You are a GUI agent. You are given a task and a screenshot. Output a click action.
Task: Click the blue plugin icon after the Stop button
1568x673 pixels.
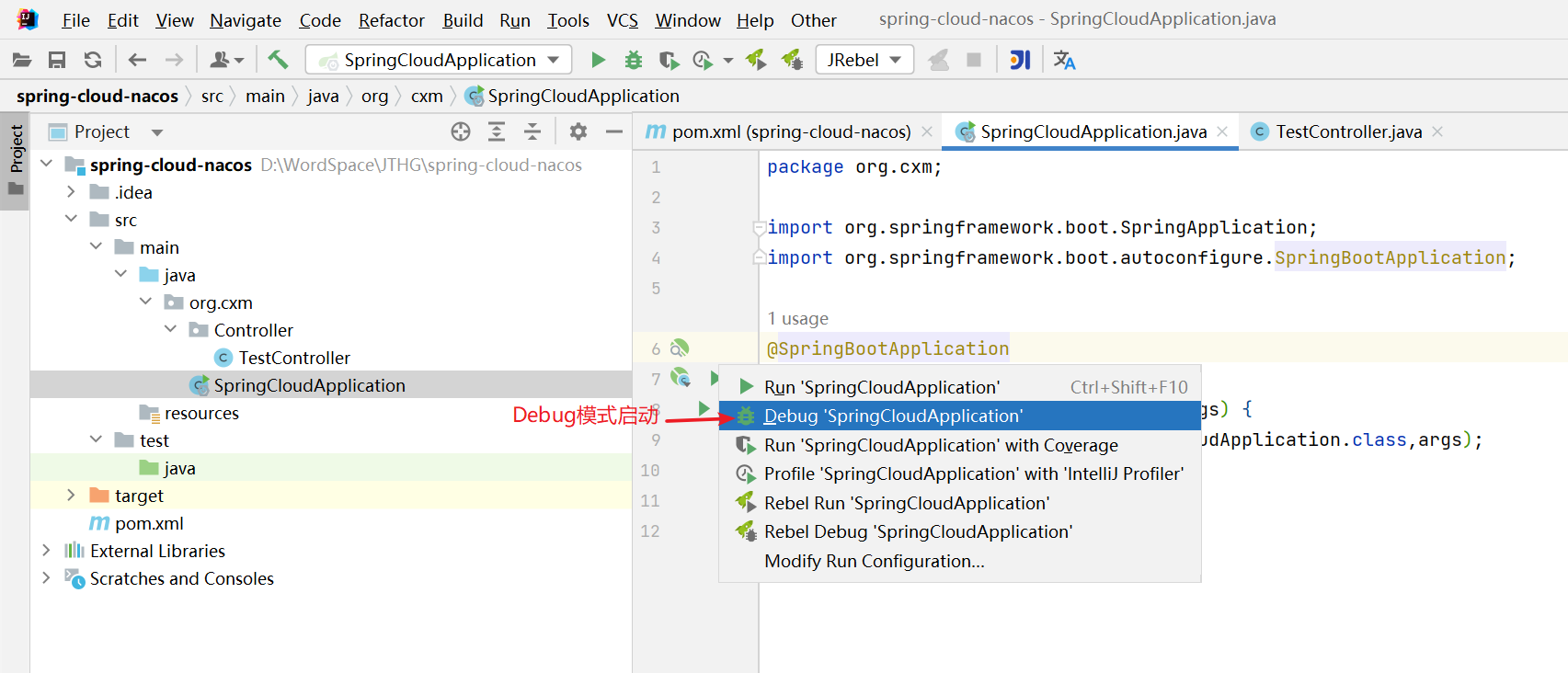coord(1020,61)
